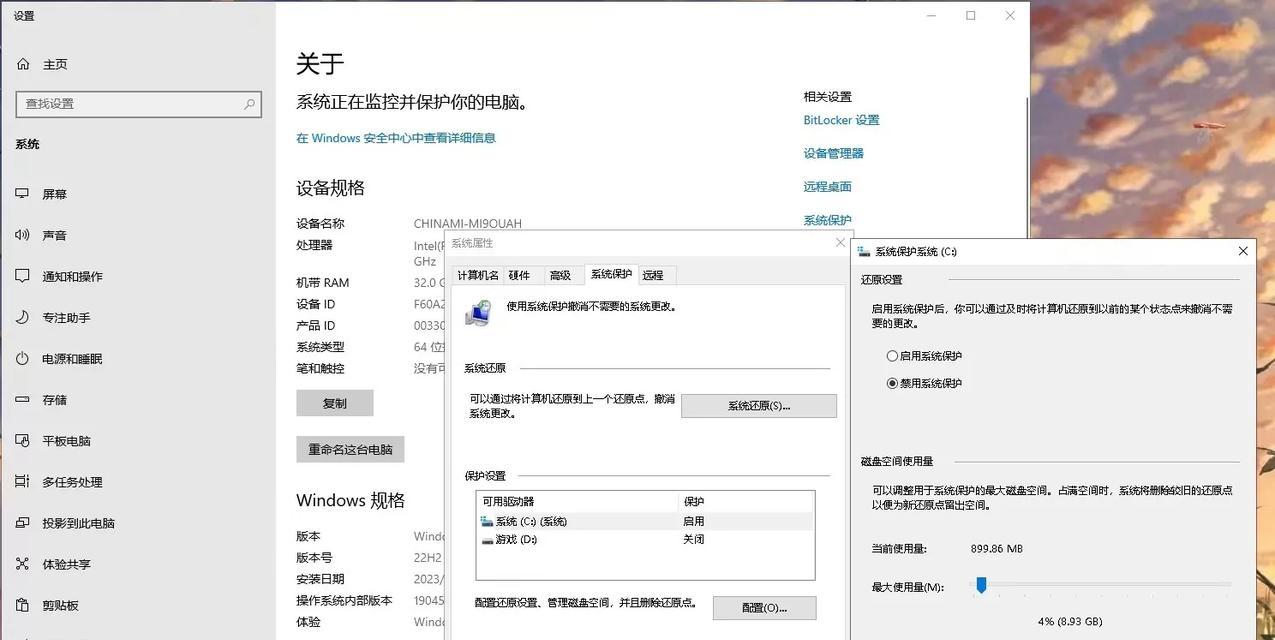Click the 设备规格 section heading
1275x640 pixels.
click(330, 188)
